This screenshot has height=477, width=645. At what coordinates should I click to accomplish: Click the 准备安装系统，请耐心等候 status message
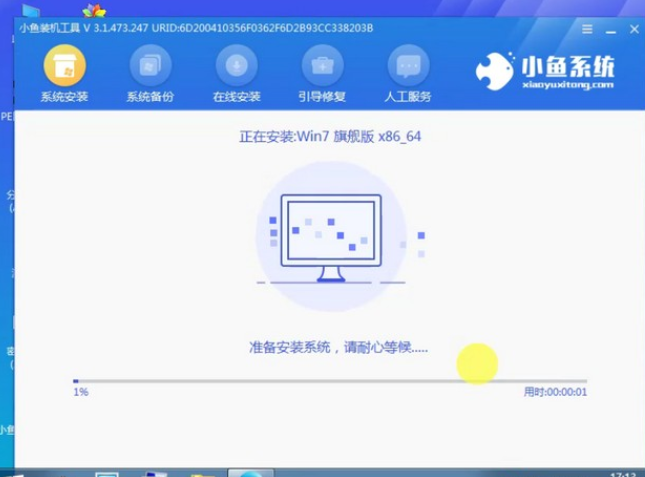(338, 347)
